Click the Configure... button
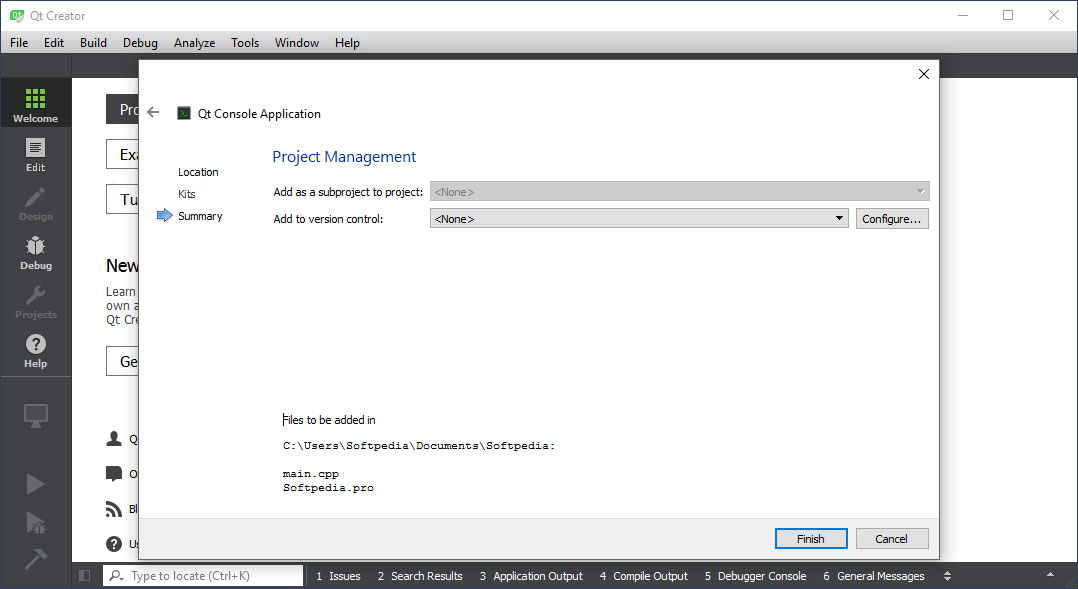The image size is (1078, 589). (891, 219)
